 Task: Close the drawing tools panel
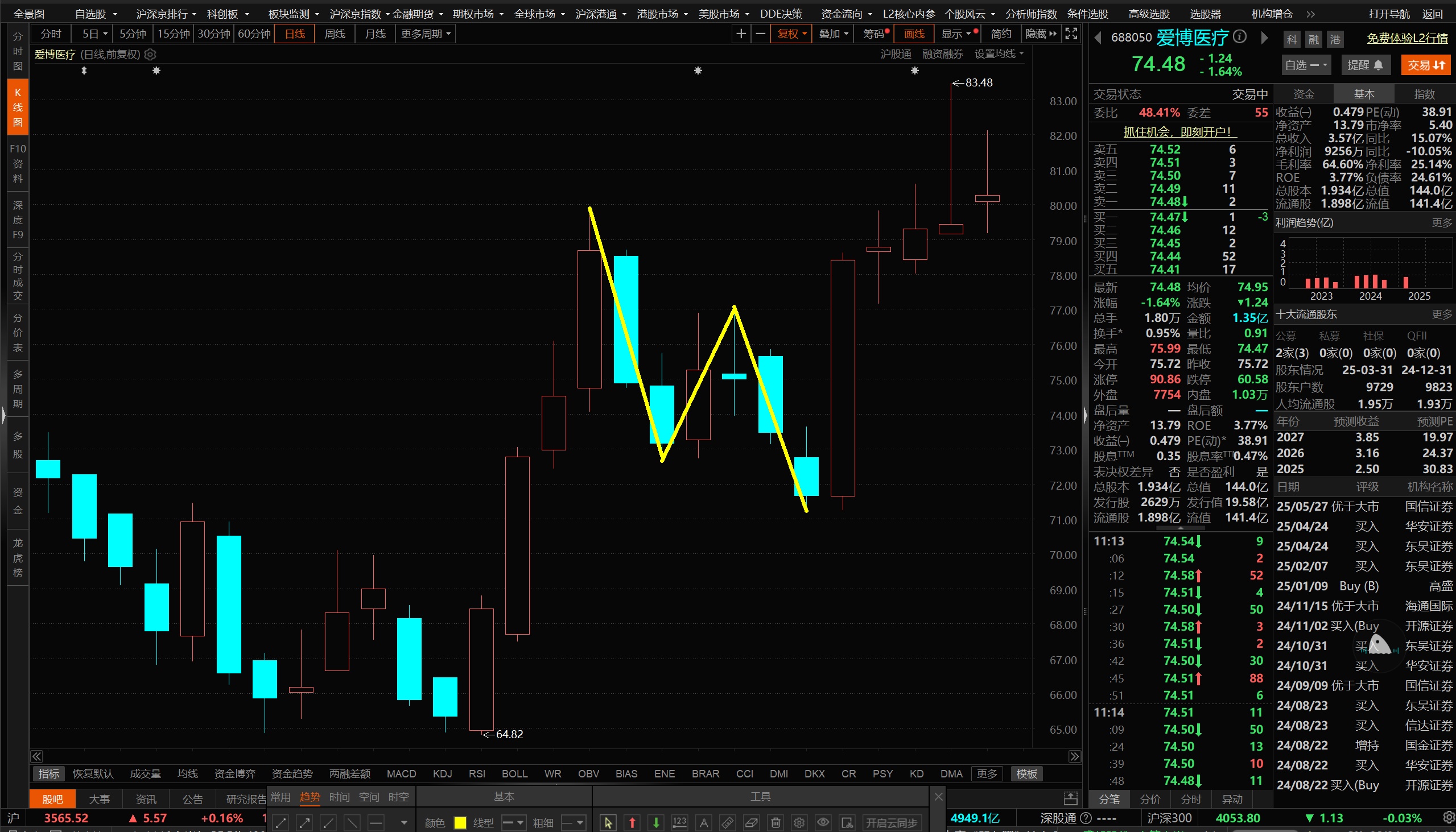(x=938, y=797)
